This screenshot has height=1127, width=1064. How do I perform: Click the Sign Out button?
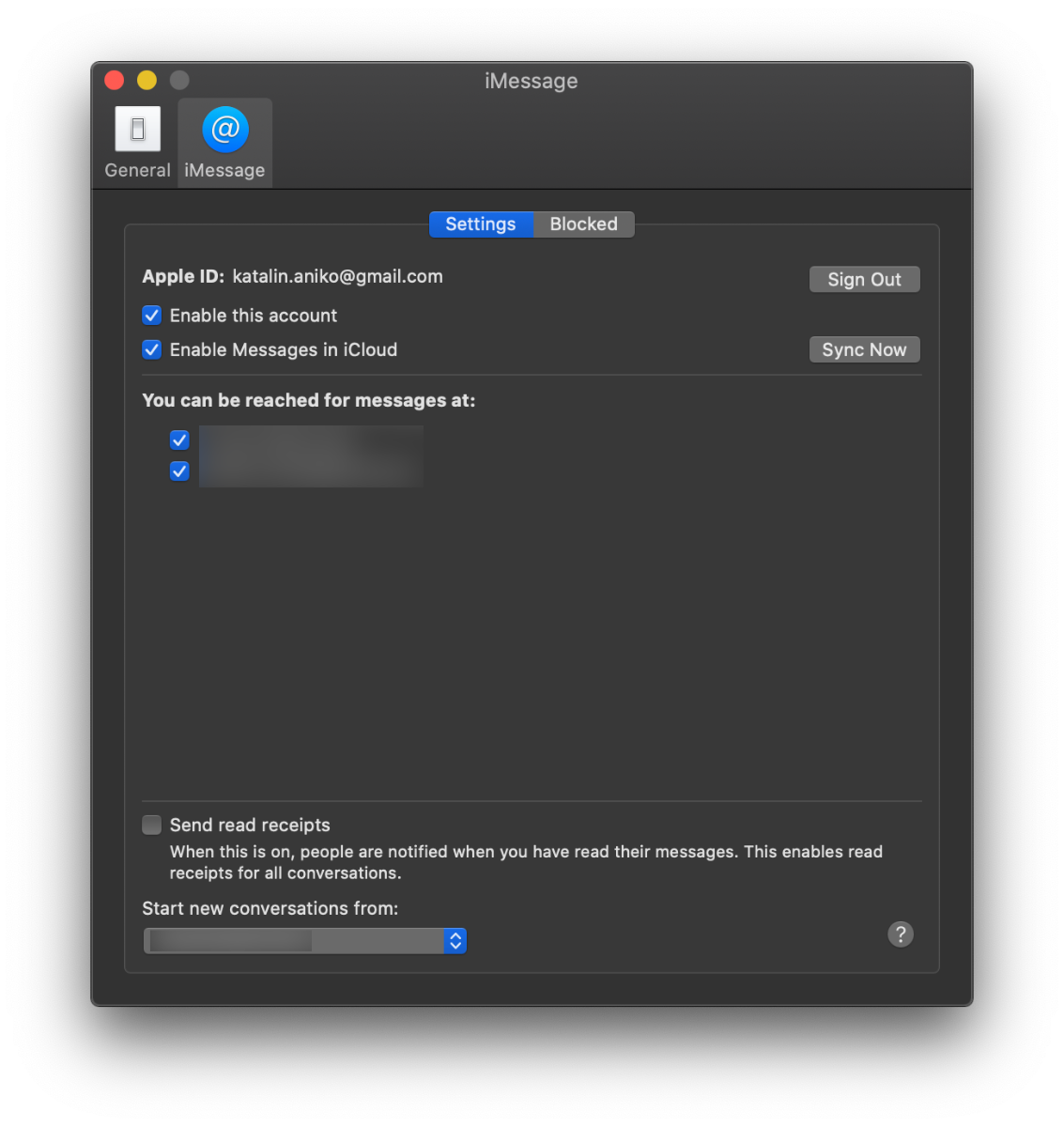pyautogui.click(x=864, y=280)
